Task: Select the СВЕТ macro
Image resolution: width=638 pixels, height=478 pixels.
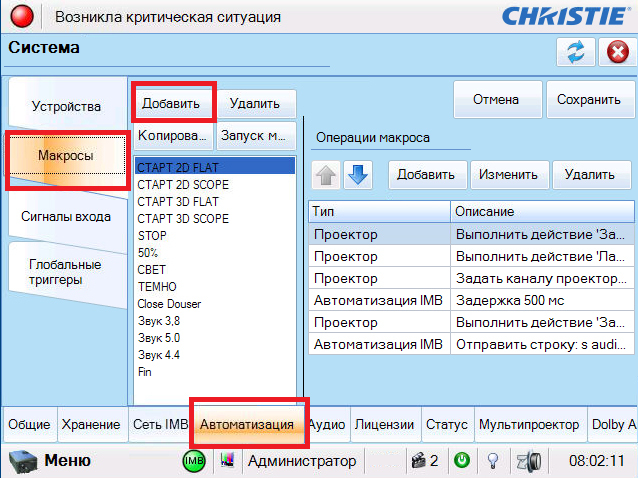Action: tap(214, 270)
